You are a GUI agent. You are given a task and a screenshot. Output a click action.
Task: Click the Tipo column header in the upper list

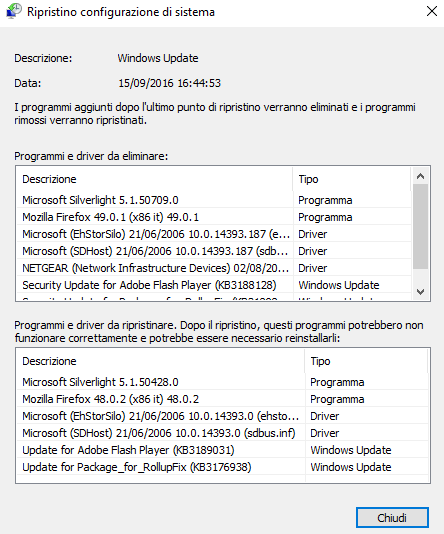(x=352, y=179)
